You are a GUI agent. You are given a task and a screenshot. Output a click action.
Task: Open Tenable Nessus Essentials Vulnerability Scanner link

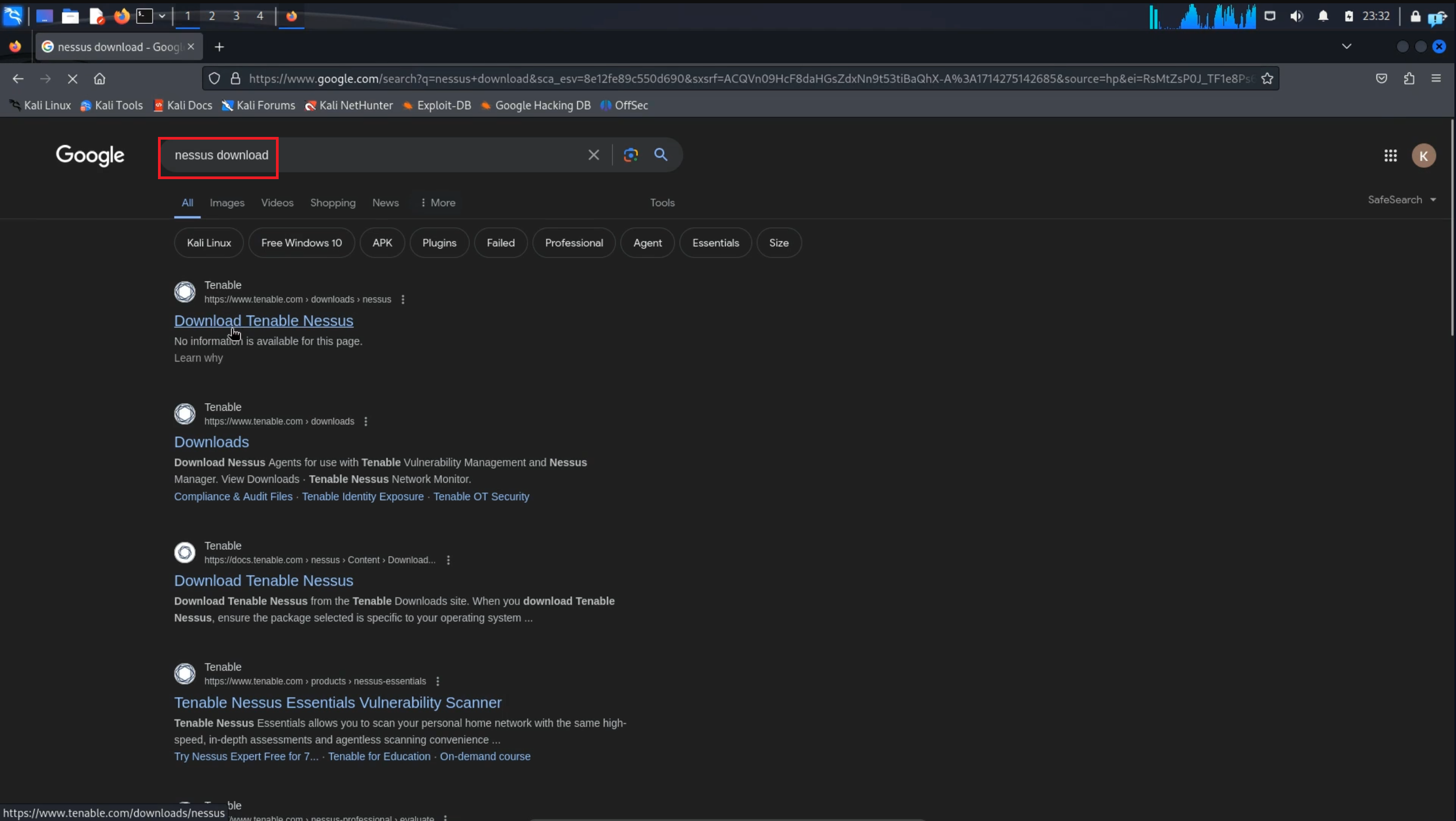338,702
